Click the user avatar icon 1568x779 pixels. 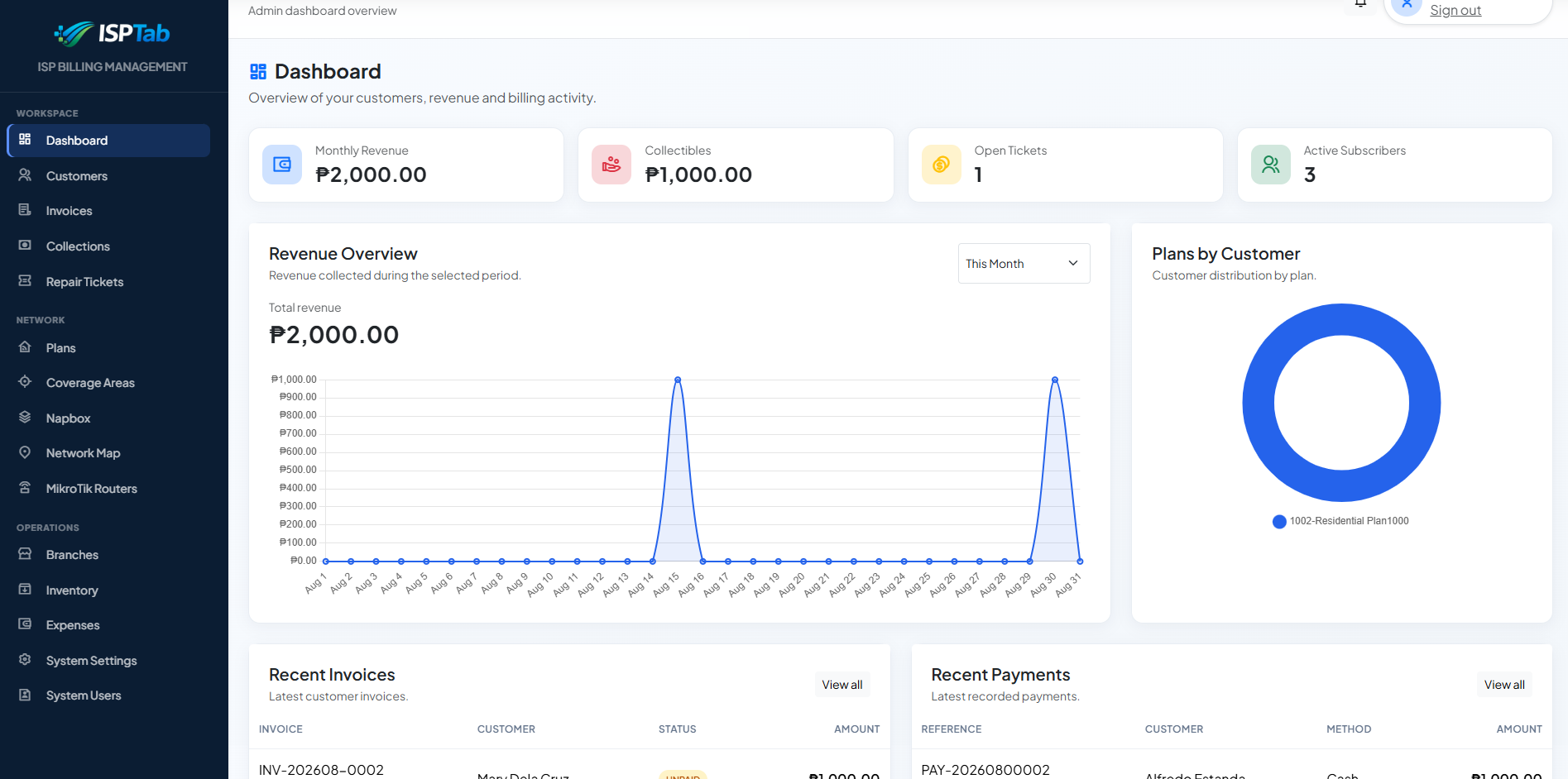1407,6
